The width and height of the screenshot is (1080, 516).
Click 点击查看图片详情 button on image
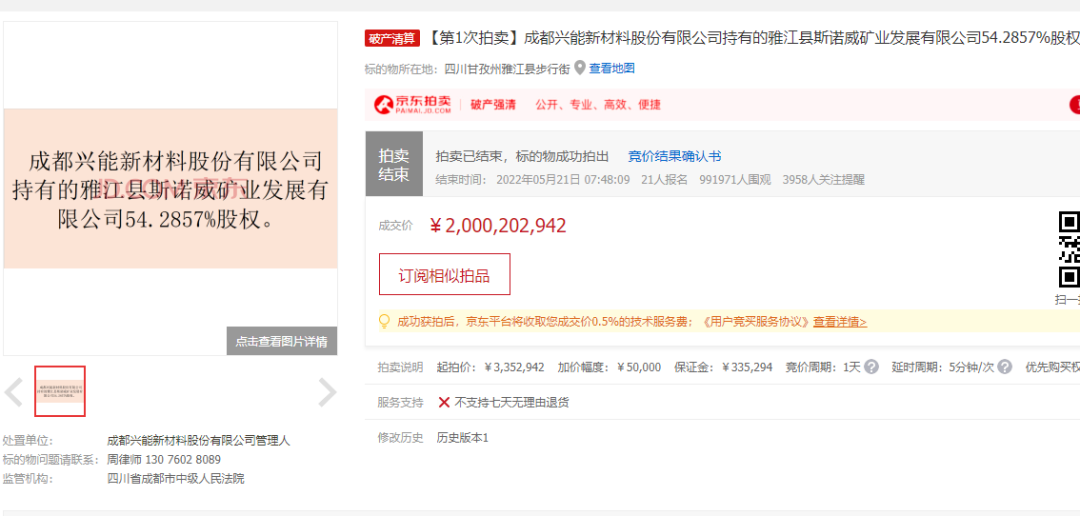click(x=282, y=341)
